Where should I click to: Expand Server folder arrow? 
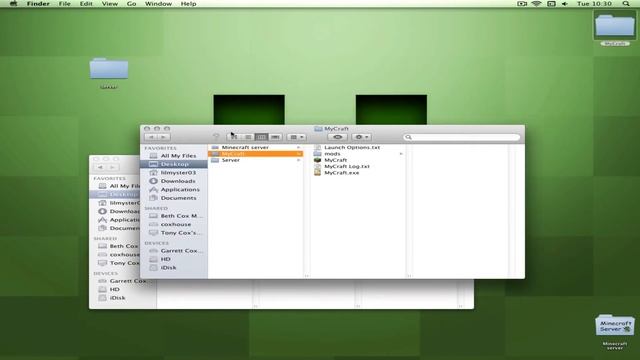pyautogui.click(x=298, y=160)
